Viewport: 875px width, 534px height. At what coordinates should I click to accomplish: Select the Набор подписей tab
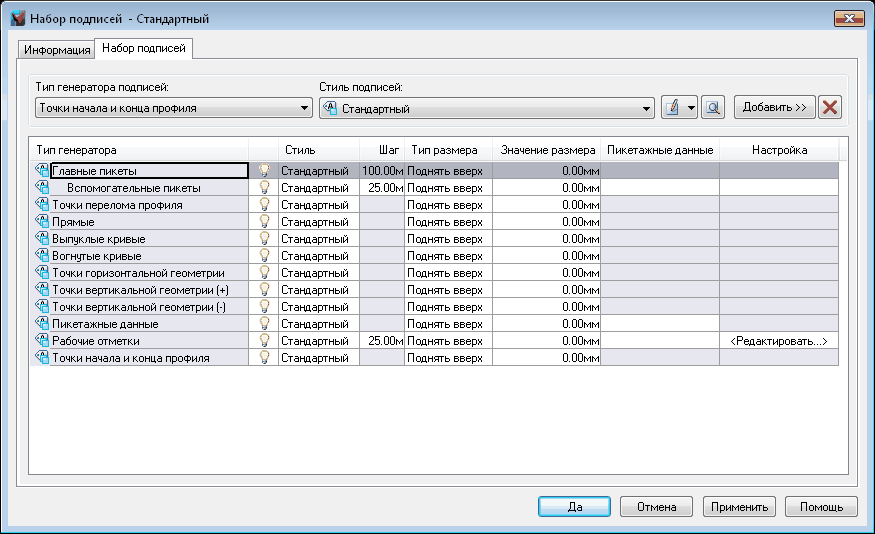(143, 48)
